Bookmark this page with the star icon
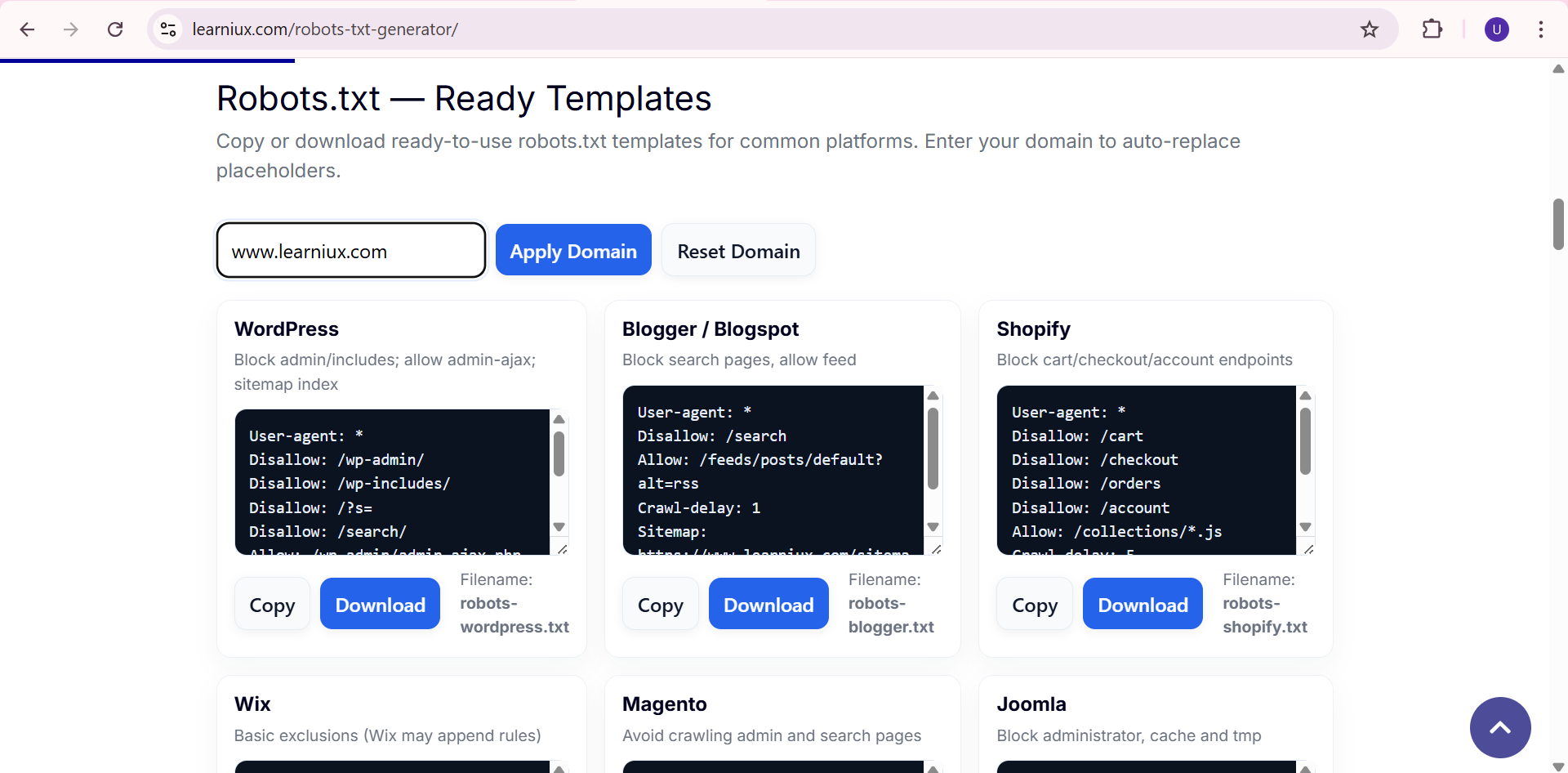The height and width of the screenshot is (773, 1568). point(1369,29)
